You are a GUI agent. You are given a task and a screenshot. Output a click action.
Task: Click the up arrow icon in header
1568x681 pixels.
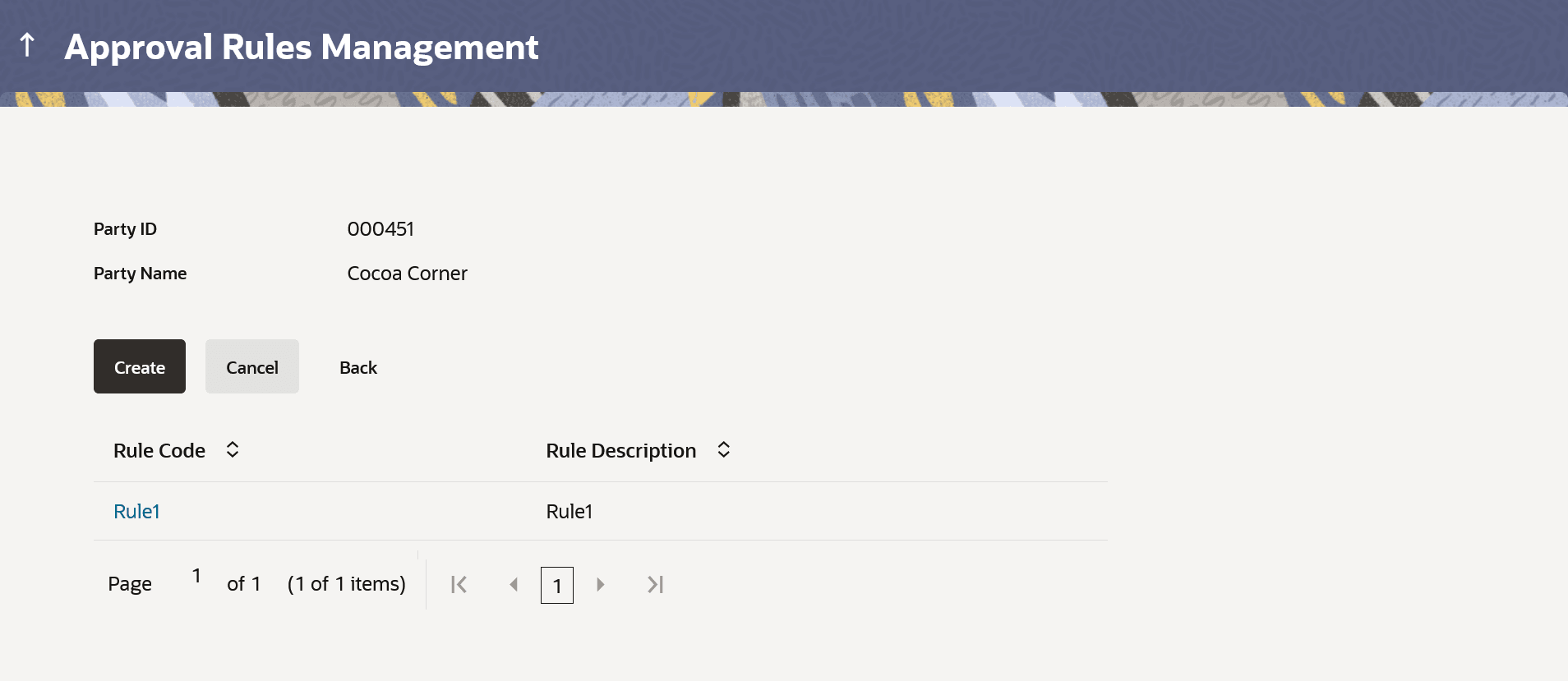[x=27, y=45]
